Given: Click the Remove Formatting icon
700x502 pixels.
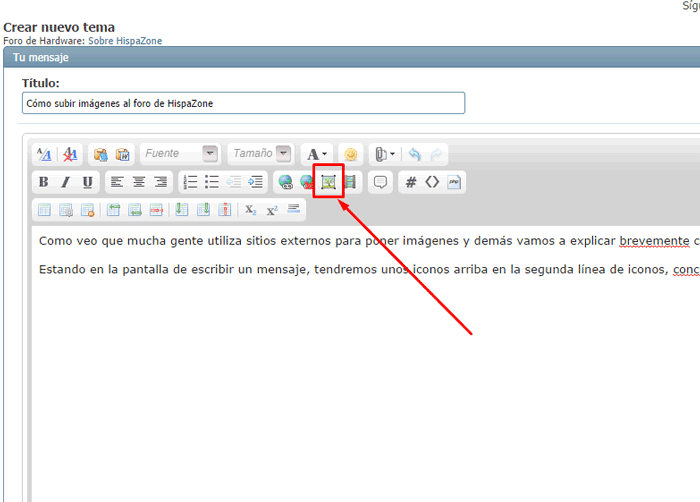Looking at the screenshot, I should 69,154.
